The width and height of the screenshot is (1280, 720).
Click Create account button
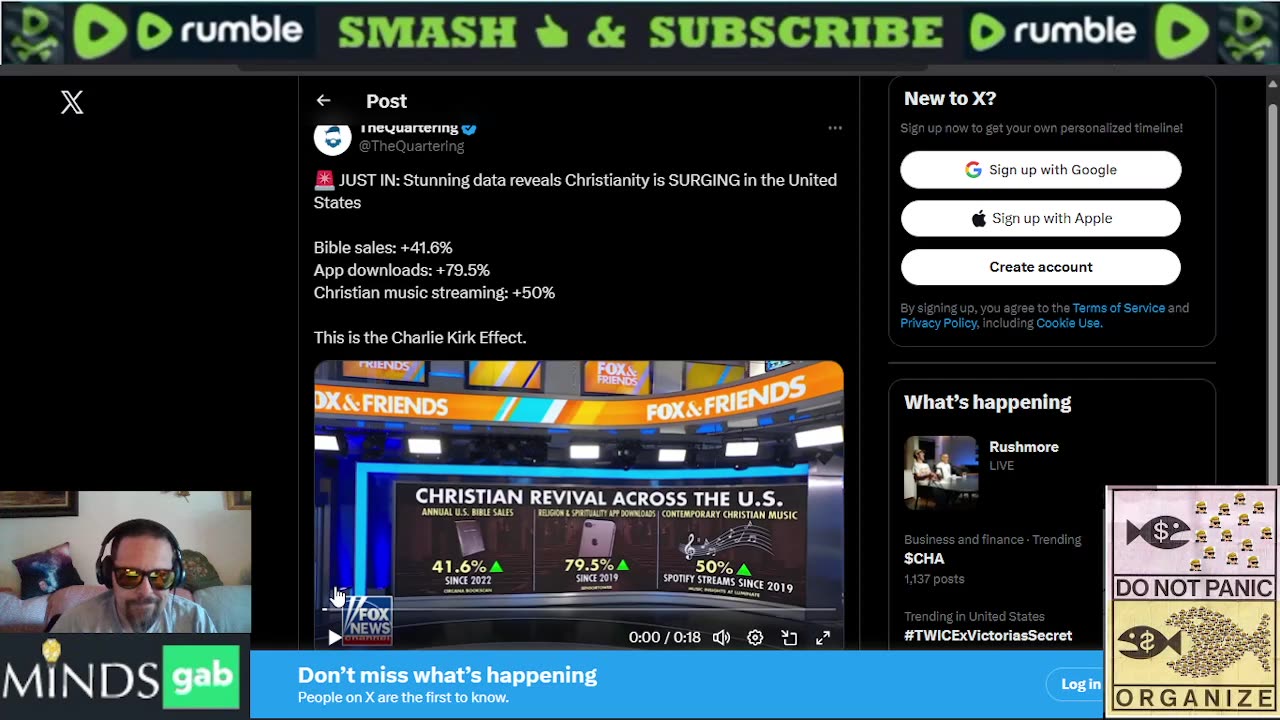click(1041, 267)
